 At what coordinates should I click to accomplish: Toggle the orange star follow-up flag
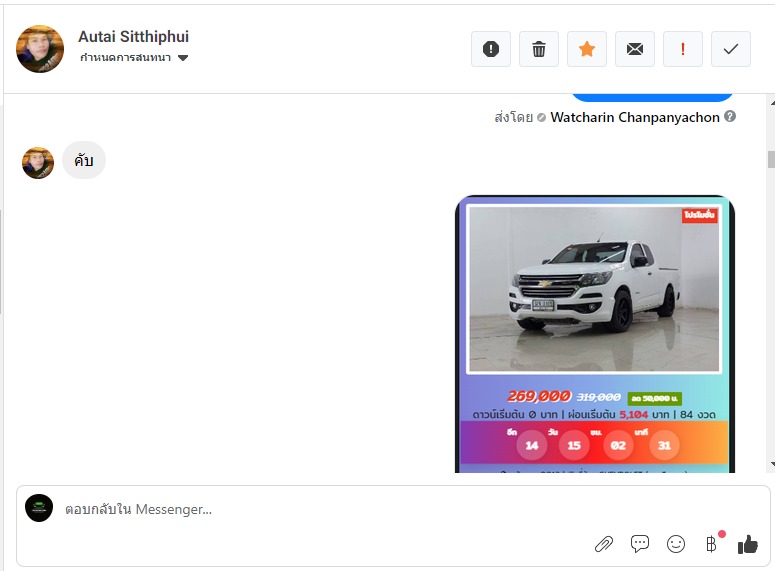[587, 49]
